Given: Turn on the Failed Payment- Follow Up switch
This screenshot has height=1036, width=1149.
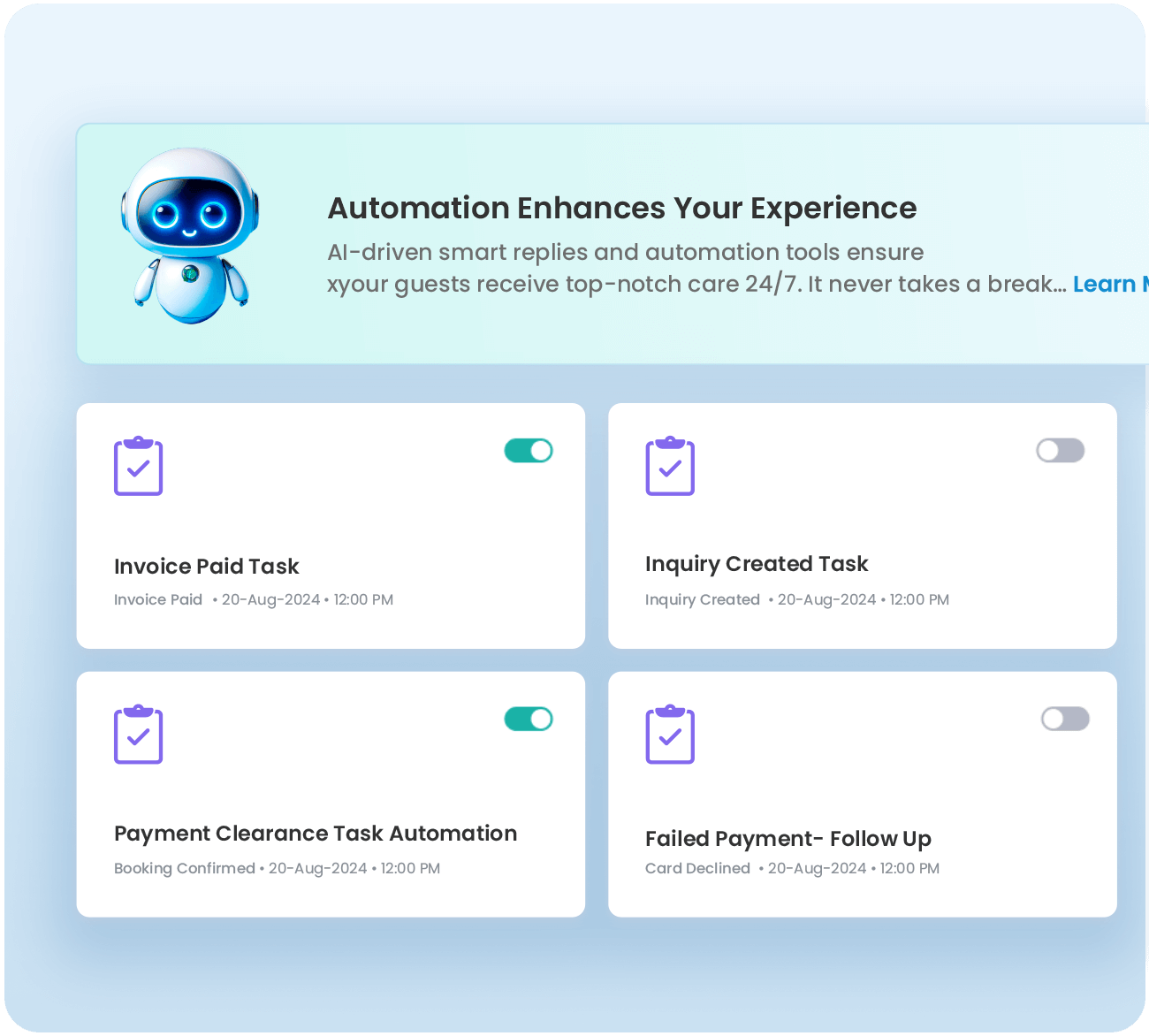Looking at the screenshot, I should [1065, 720].
